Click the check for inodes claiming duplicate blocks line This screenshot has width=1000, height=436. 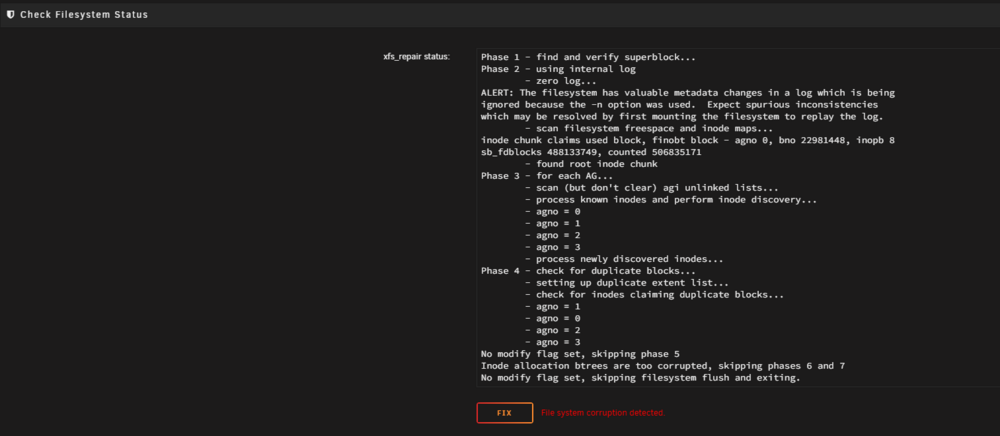pos(654,295)
